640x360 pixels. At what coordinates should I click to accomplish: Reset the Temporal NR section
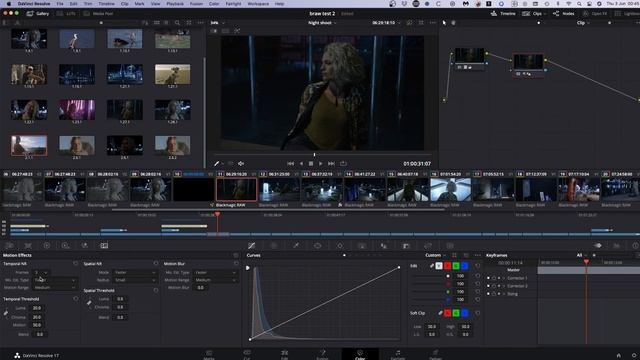click(x=76, y=264)
